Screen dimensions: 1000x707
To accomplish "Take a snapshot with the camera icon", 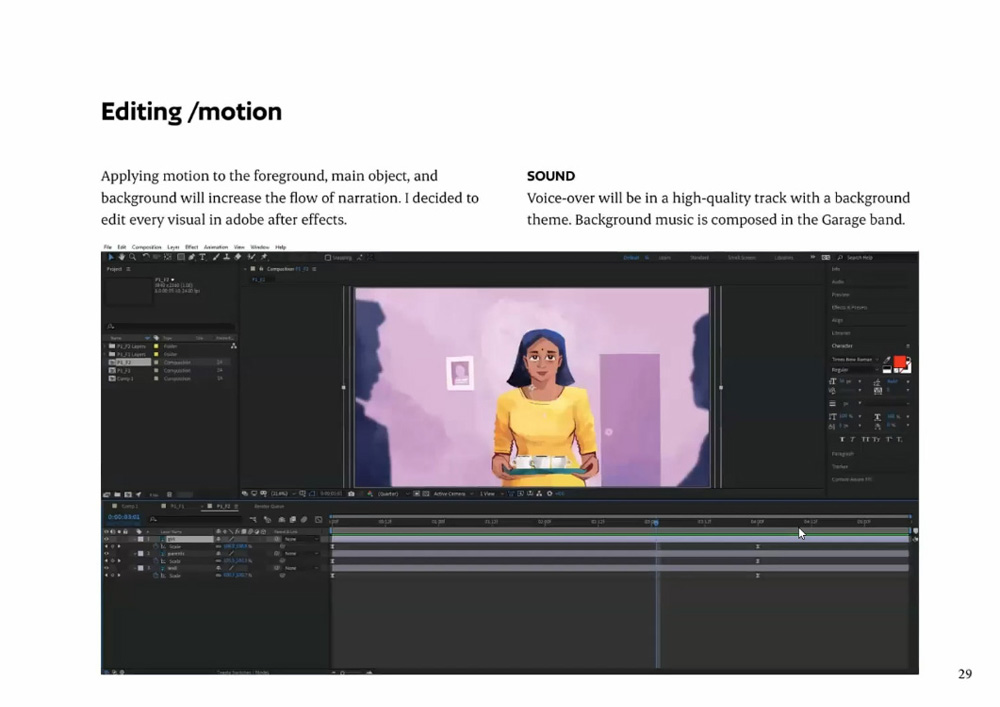I will [351, 493].
